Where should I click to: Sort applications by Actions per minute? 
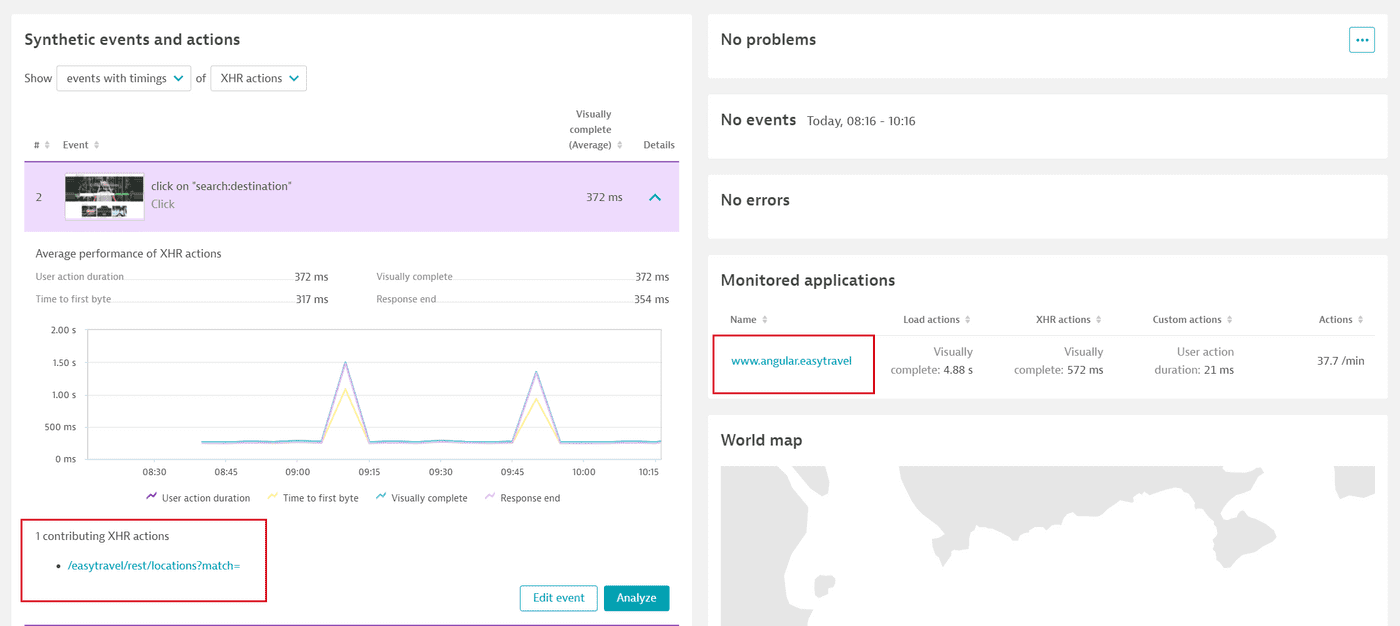1360,319
